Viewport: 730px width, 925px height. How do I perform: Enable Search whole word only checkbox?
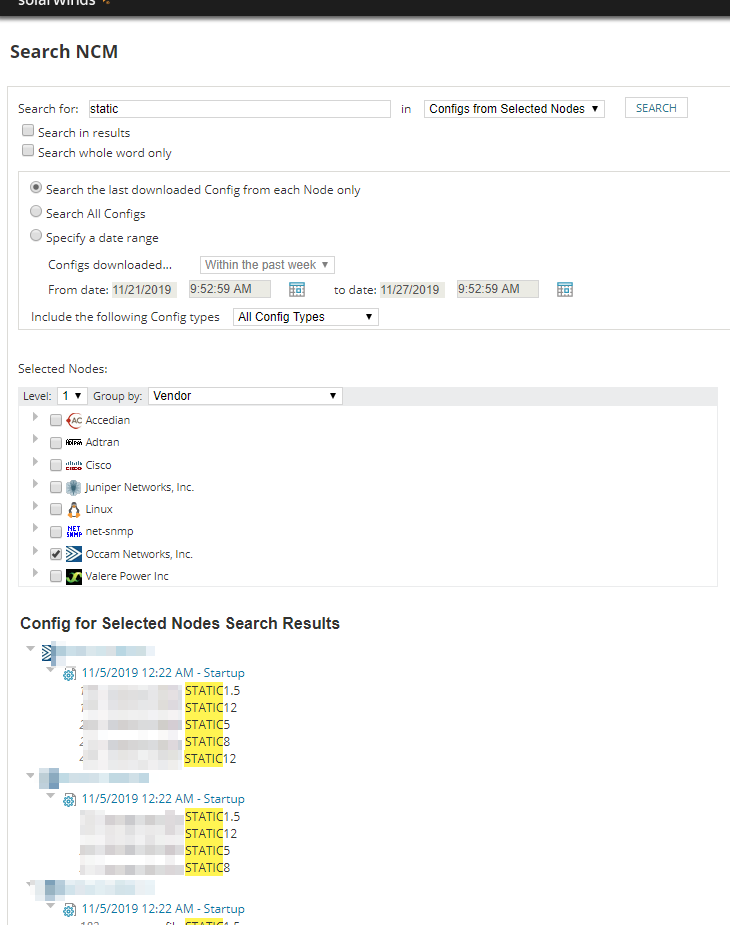point(28,150)
